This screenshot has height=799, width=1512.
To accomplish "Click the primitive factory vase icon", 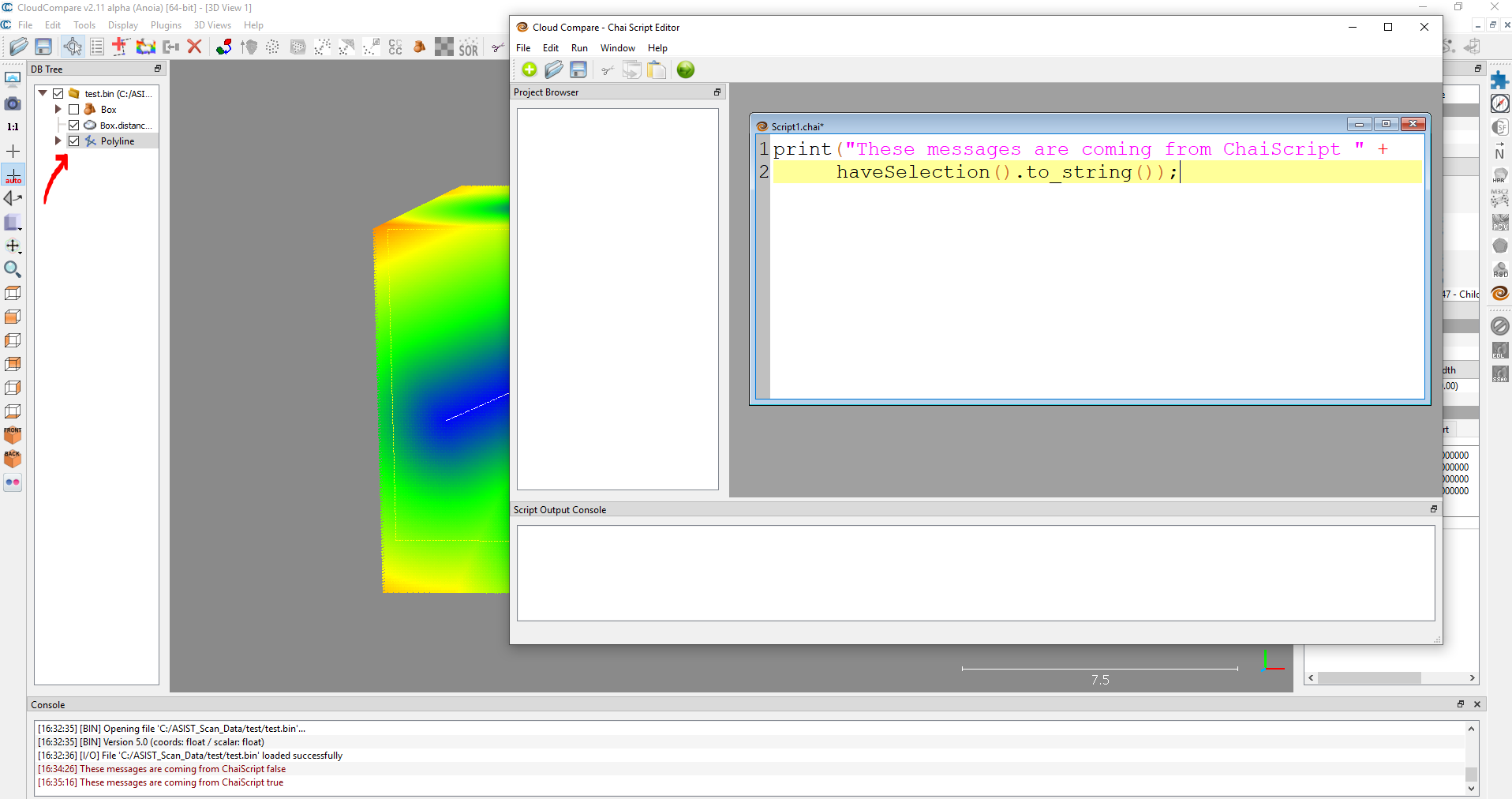I will point(420,47).
